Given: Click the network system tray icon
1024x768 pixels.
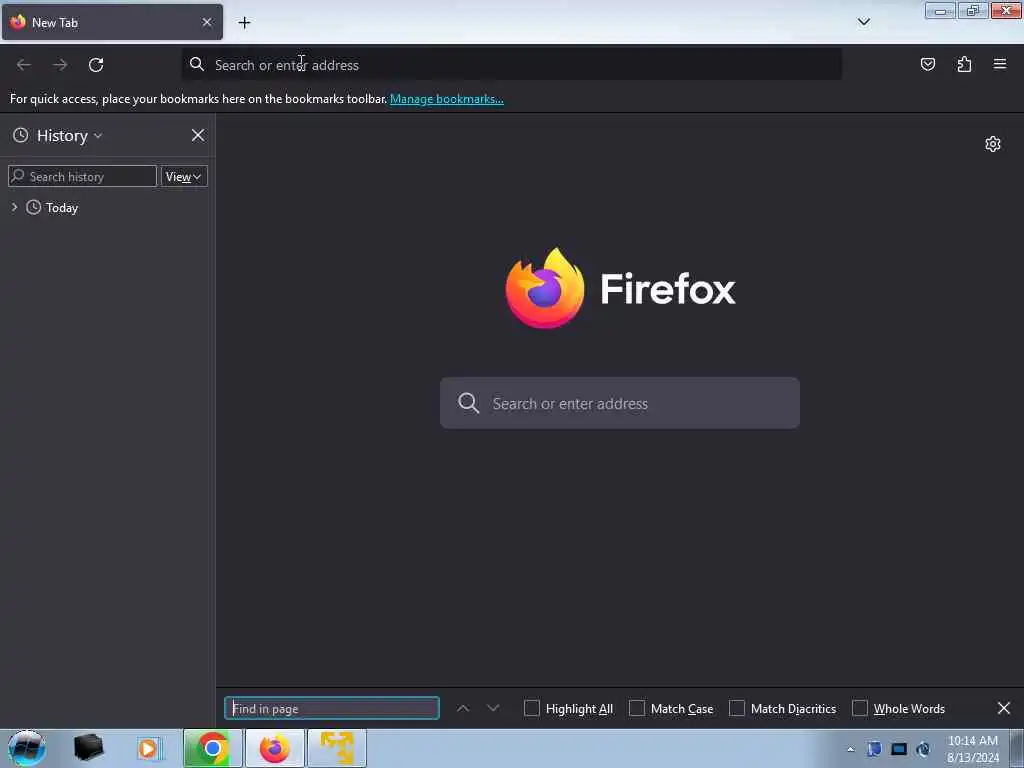Looking at the screenshot, I should (923, 749).
